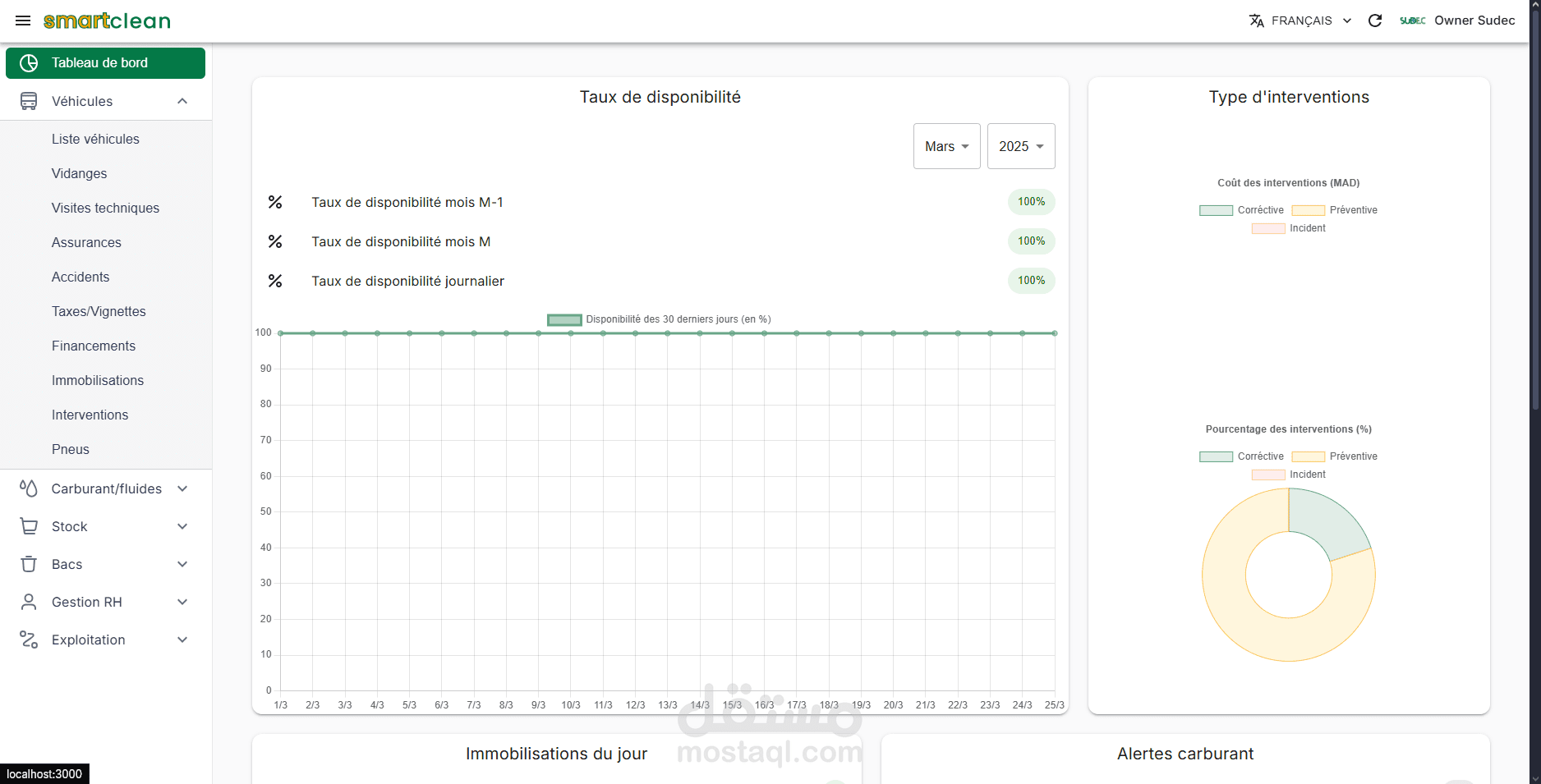This screenshot has width=1541, height=784.
Task: Click the refresh icon in header
Action: coord(1375,21)
